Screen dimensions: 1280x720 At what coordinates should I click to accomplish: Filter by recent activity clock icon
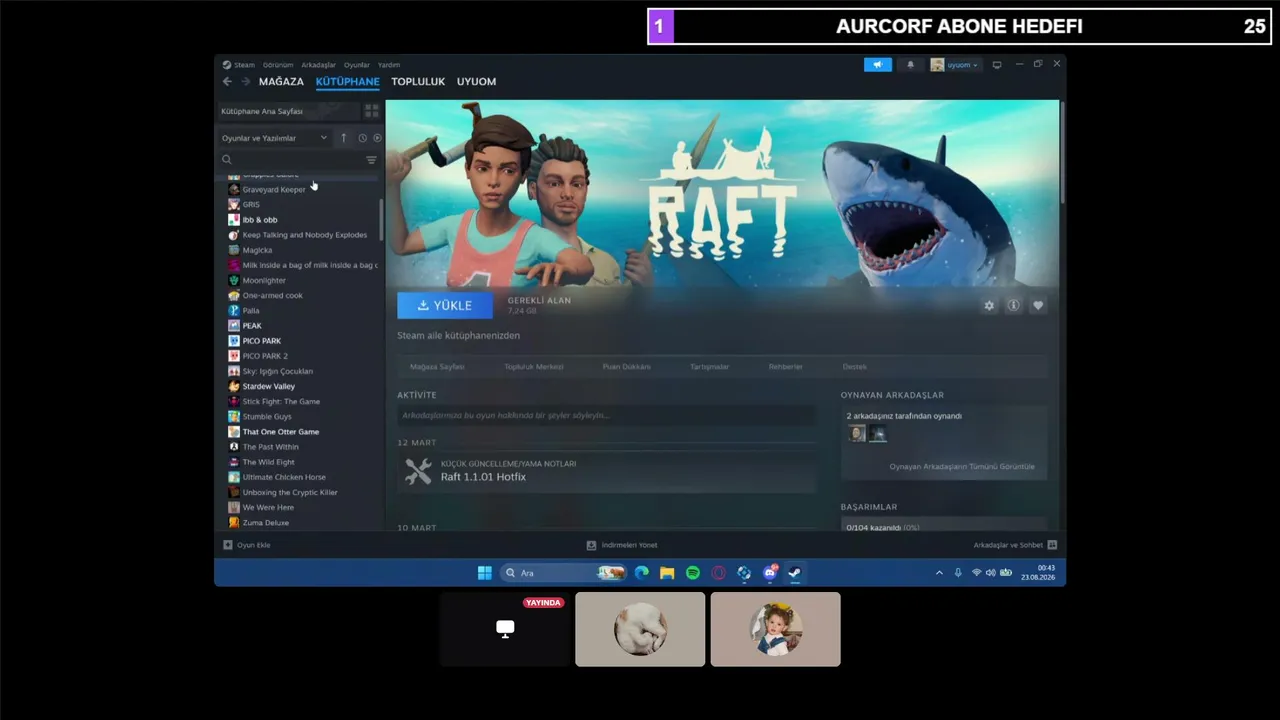[362, 138]
